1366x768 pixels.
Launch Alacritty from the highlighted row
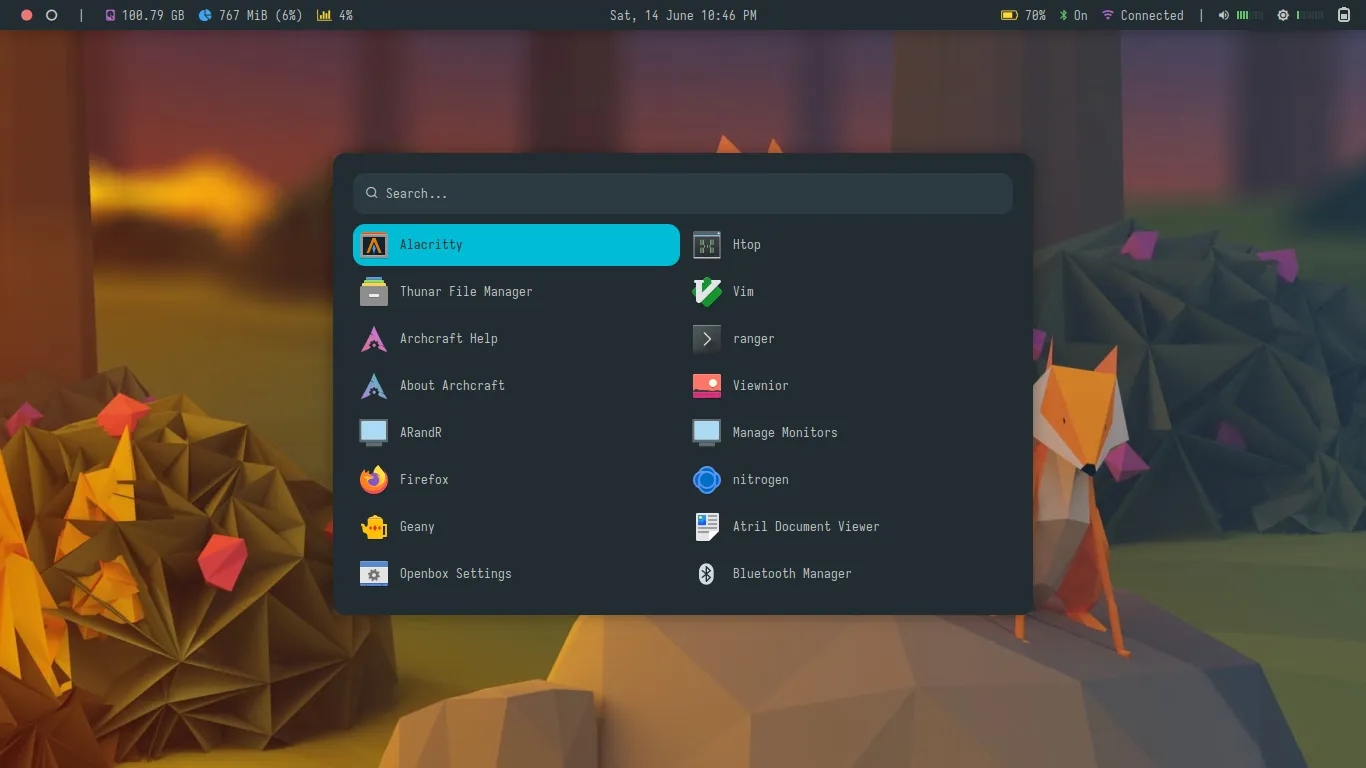point(516,245)
